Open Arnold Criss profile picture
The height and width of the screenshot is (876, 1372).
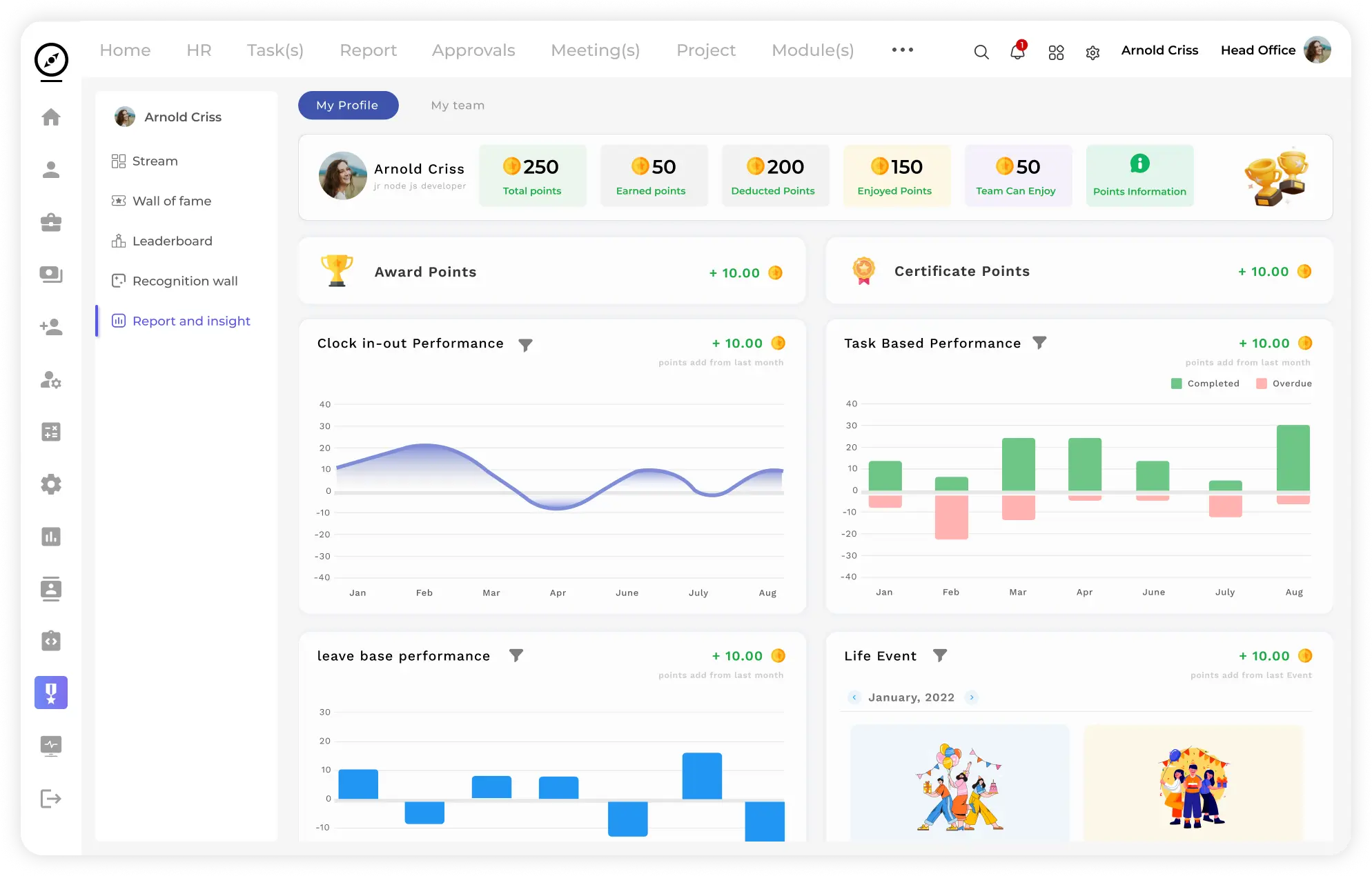[1317, 50]
